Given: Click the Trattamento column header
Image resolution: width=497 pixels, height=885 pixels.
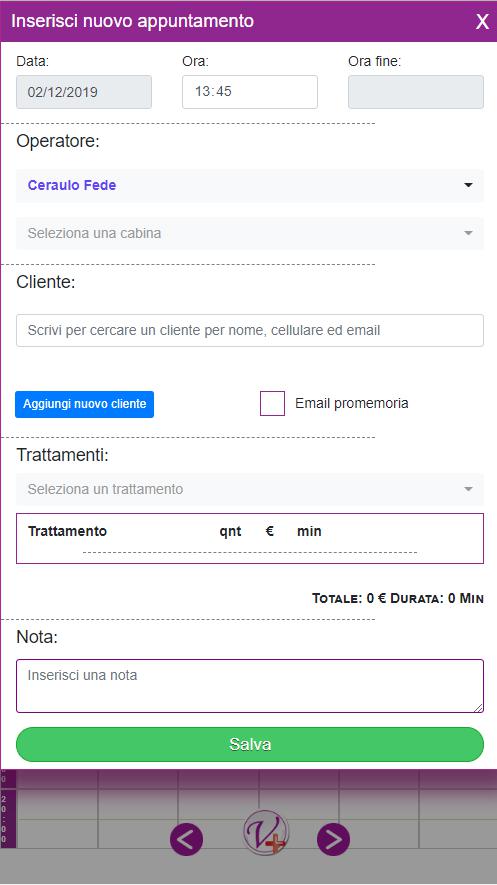Looking at the screenshot, I should (x=67, y=531).
